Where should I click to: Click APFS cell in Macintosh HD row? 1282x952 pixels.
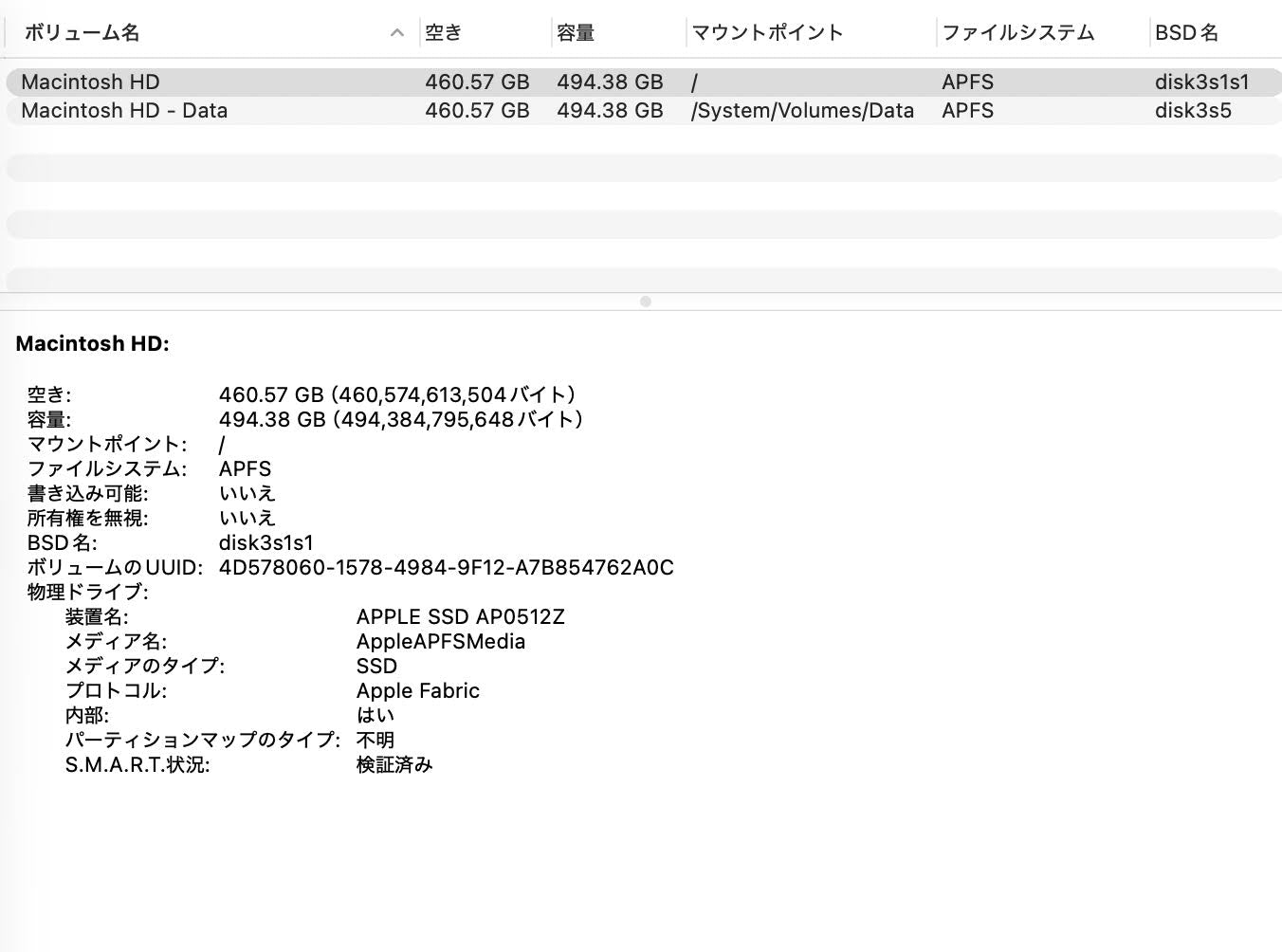coord(967,82)
